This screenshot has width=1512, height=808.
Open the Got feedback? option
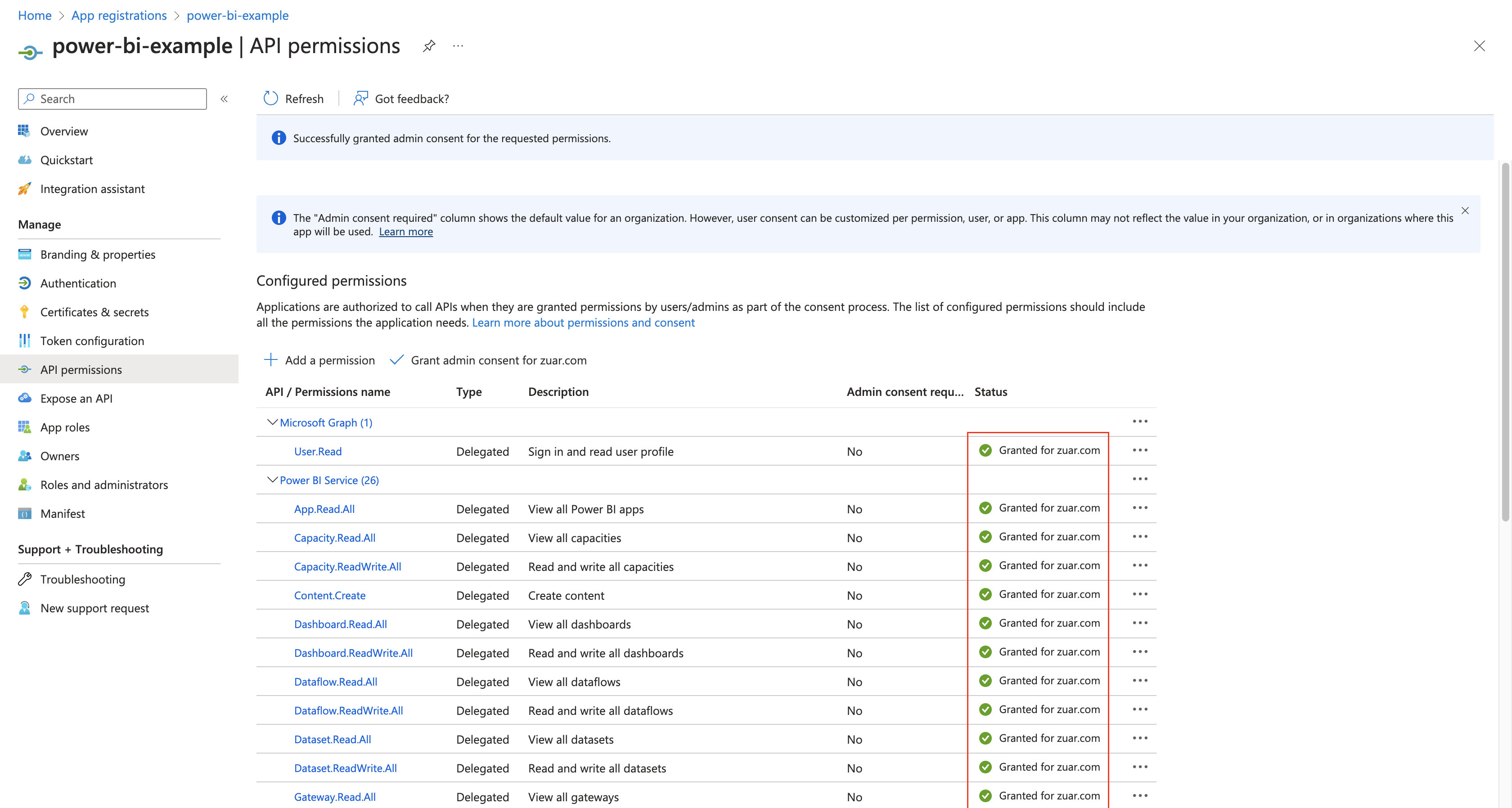(401, 99)
